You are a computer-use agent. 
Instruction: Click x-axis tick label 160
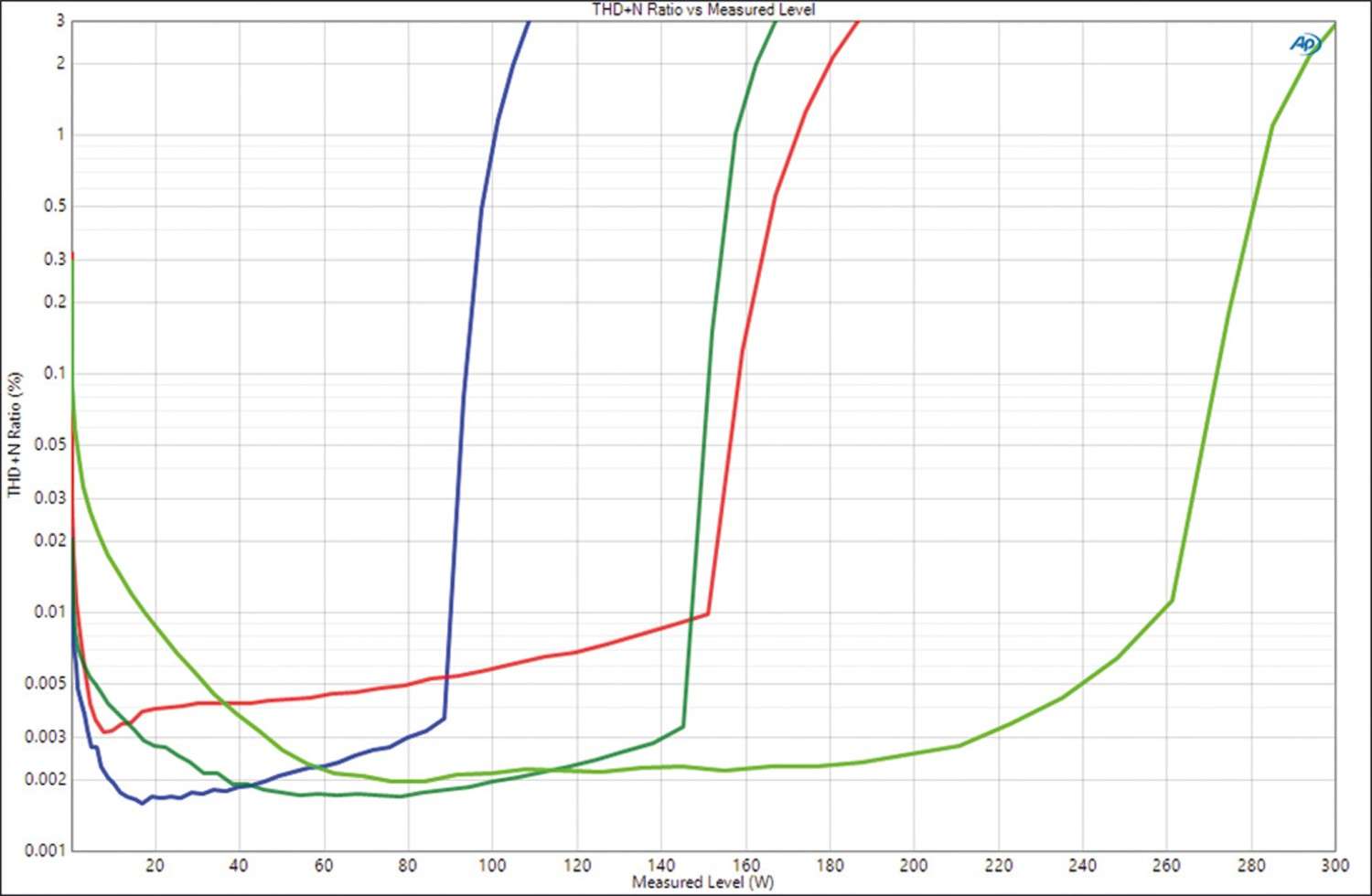click(x=745, y=865)
